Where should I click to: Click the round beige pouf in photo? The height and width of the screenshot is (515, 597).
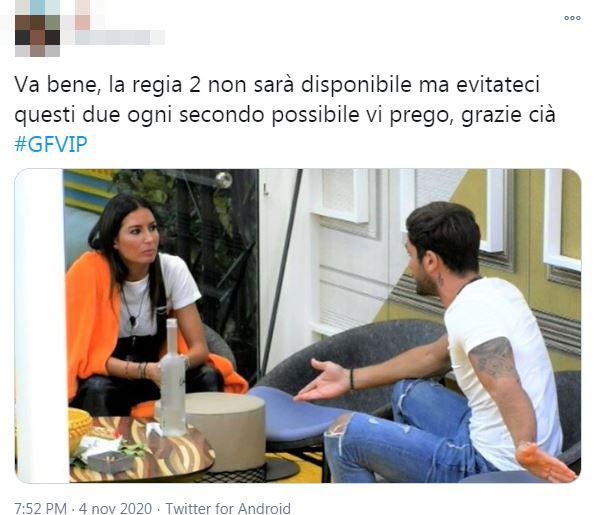coord(224,428)
